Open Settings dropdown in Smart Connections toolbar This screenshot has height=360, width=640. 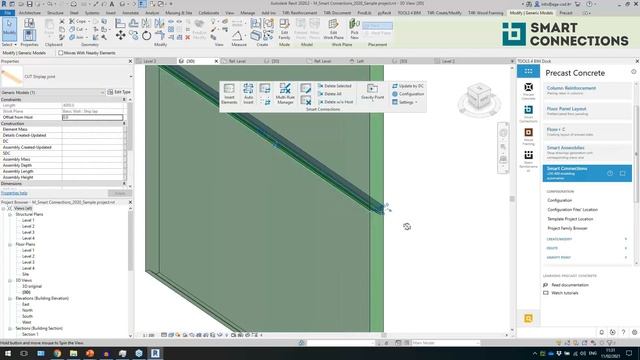click(x=405, y=102)
